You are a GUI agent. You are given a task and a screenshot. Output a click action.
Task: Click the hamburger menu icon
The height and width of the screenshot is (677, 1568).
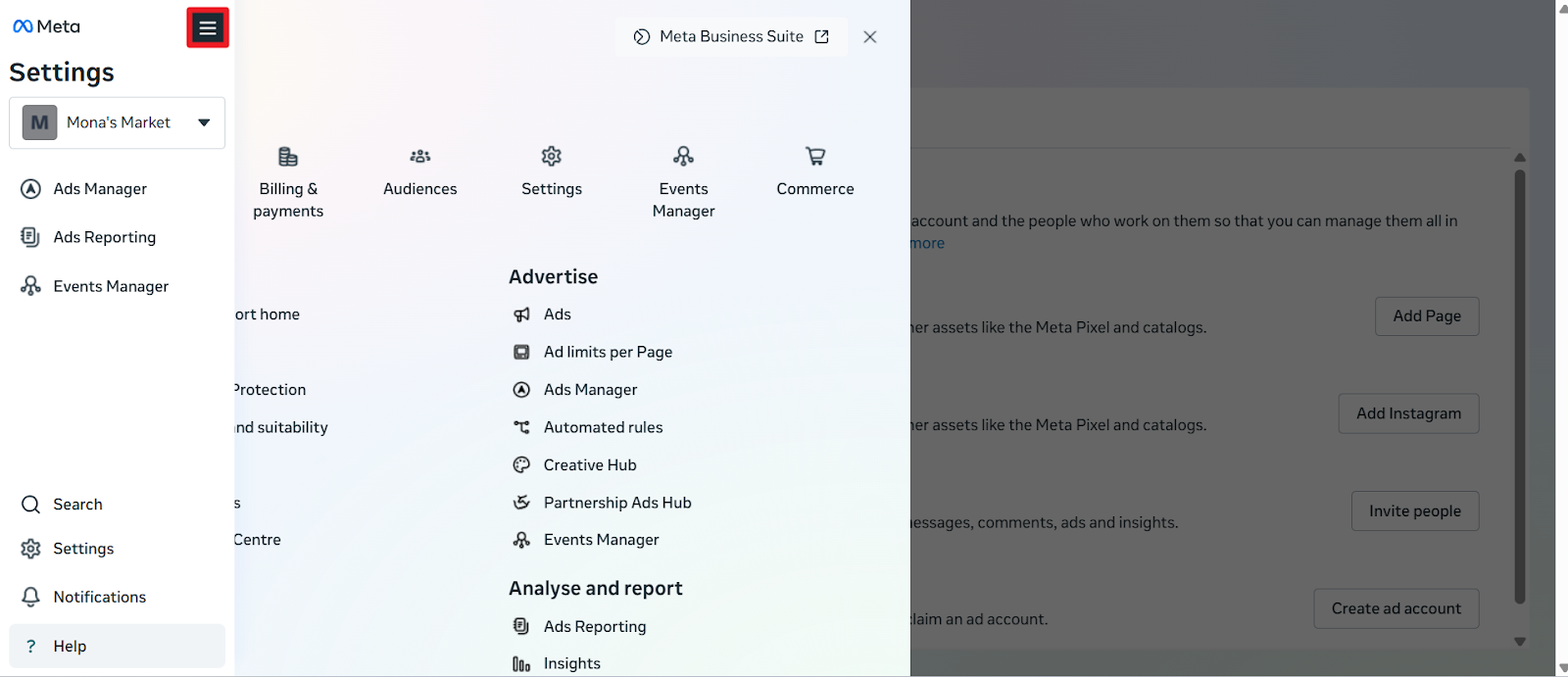point(208,28)
